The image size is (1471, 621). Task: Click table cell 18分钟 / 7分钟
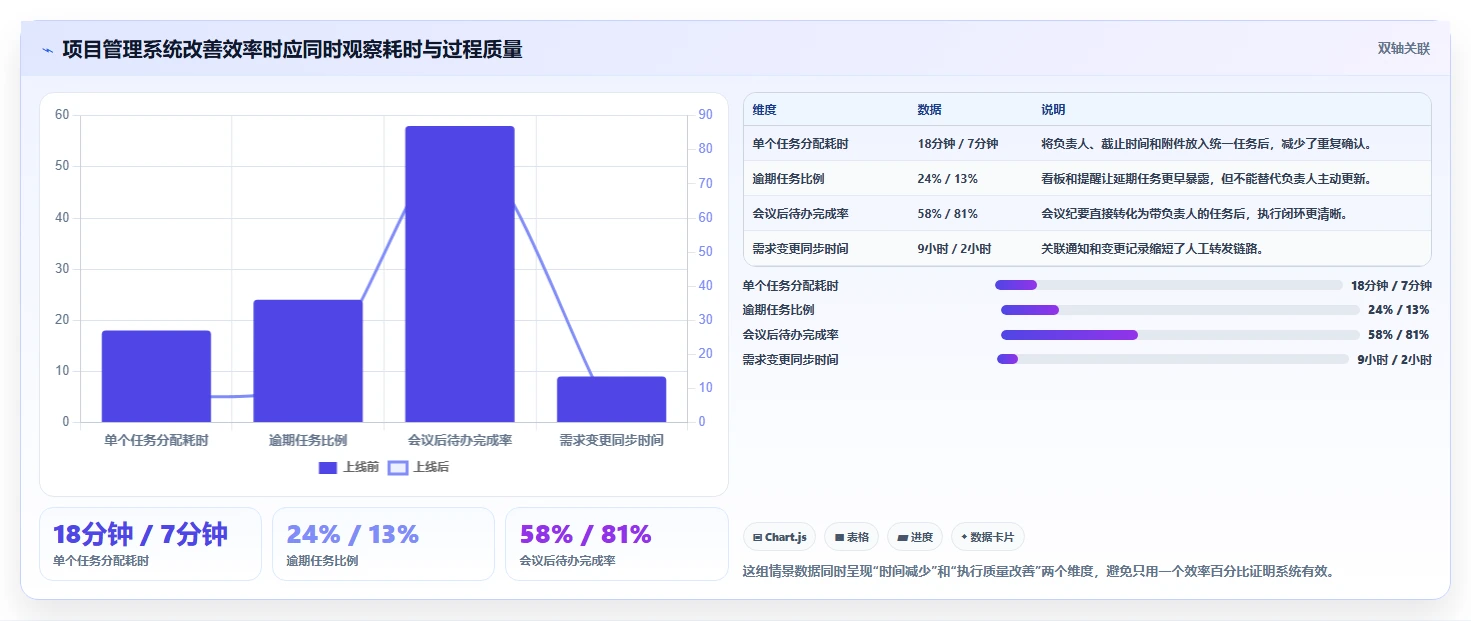point(957,144)
